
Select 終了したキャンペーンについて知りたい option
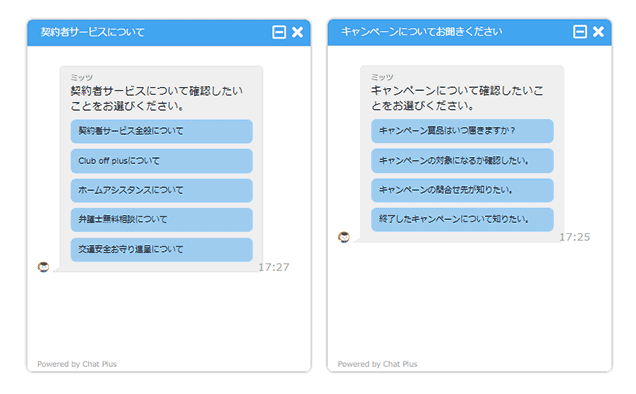[462, 219]
